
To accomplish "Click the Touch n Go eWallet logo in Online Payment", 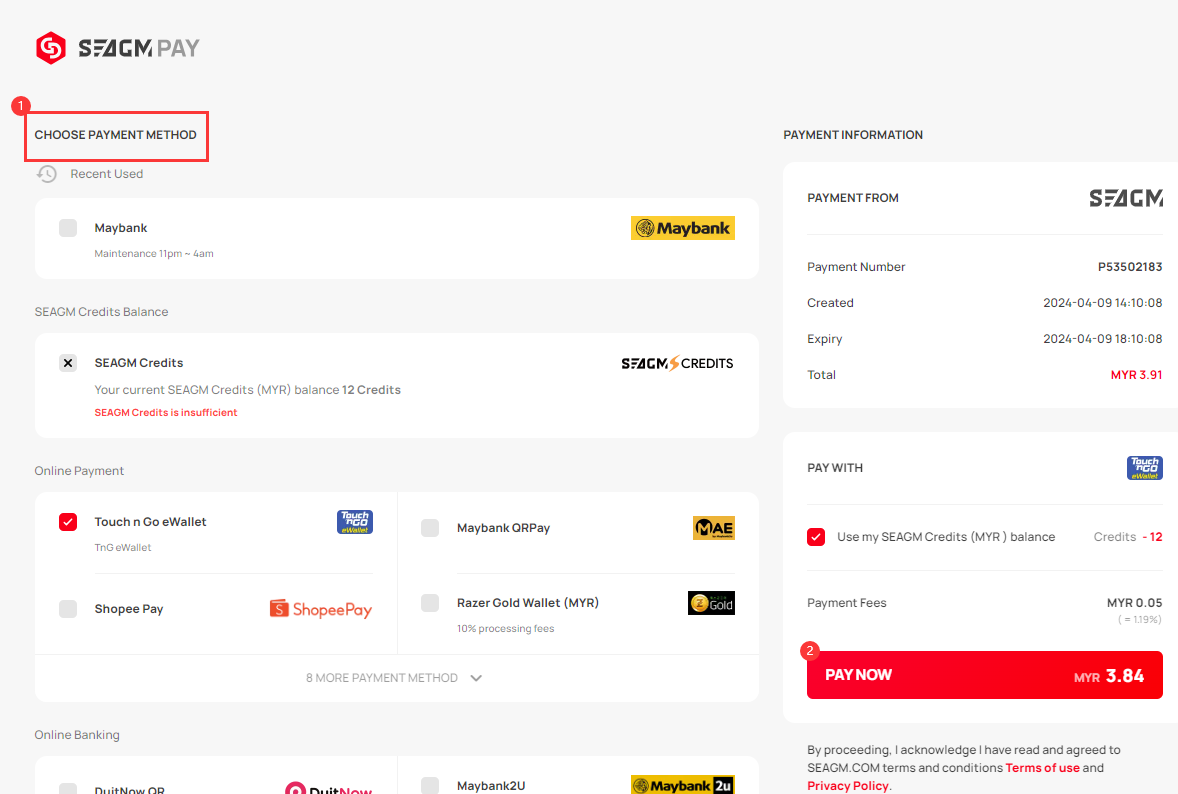I will [355, 522].
